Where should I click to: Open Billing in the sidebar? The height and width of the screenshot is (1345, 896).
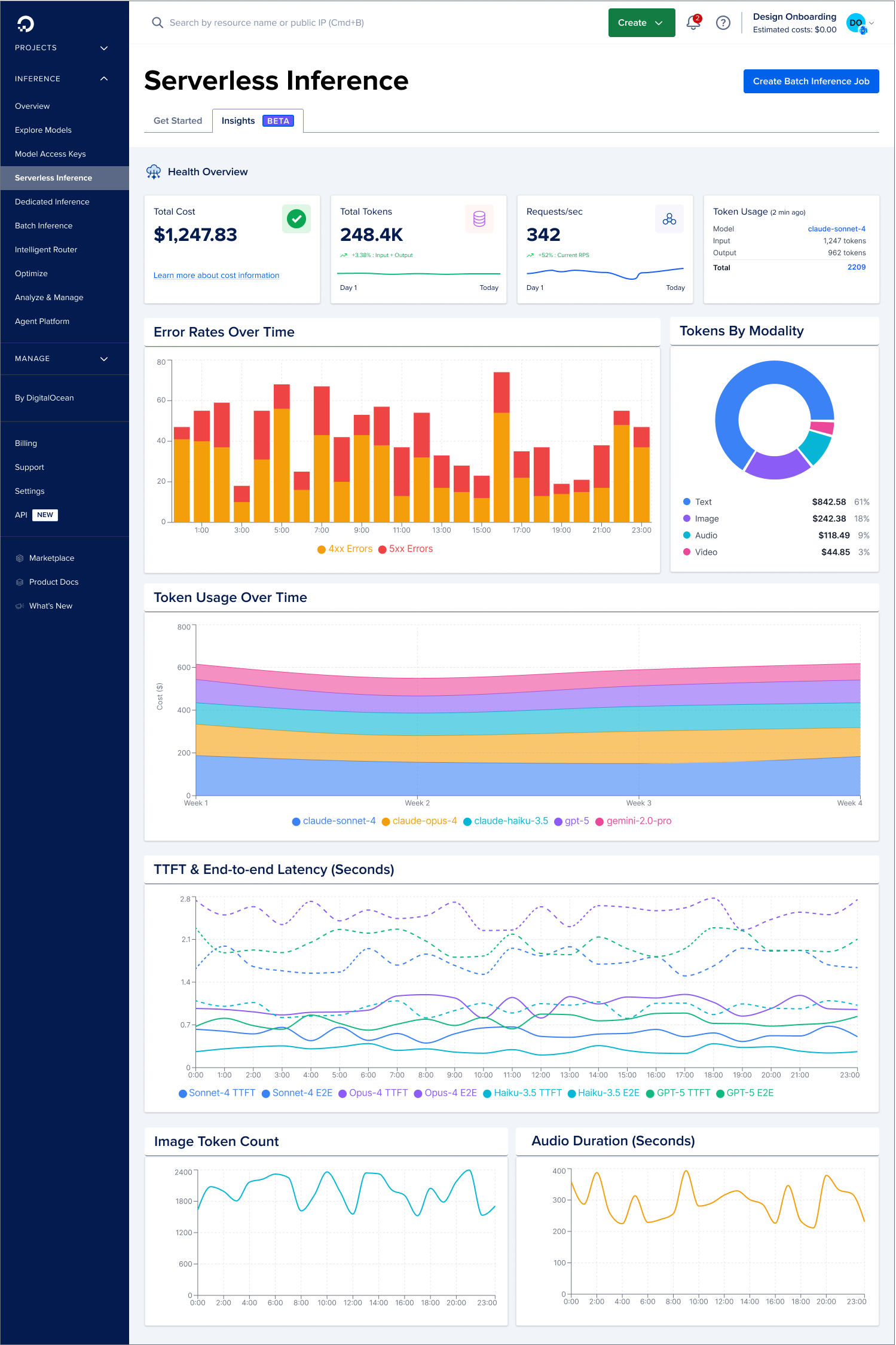click(26, 444)
